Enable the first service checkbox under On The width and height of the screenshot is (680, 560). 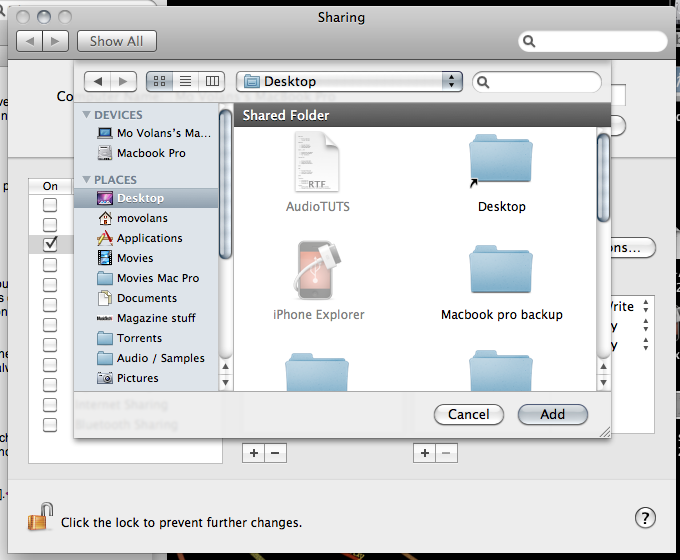pyautogui.click(x=50, y=204)
